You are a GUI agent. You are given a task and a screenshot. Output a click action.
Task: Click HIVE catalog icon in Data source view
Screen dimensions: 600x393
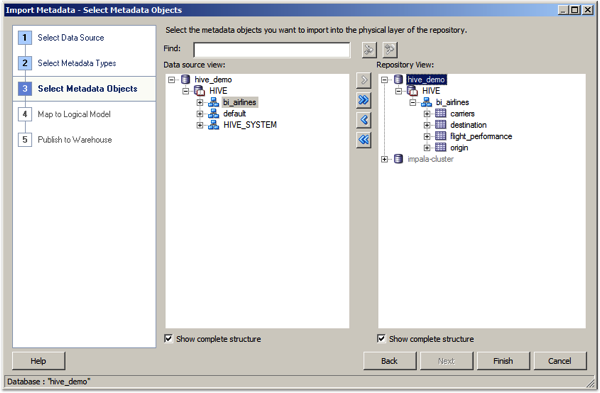pyautogui.click(x=200, y=91)
